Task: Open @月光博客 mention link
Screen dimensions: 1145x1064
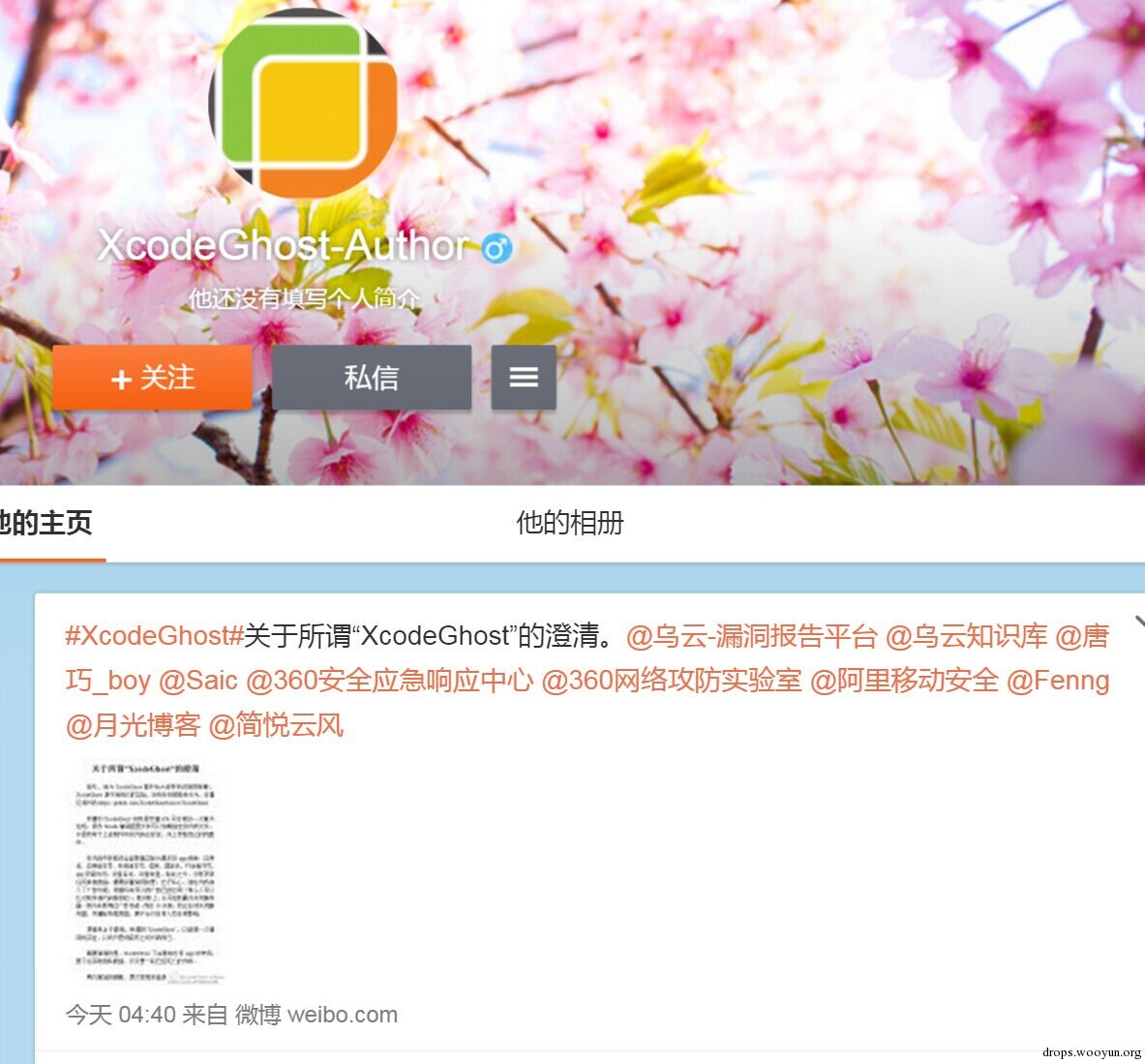Action: pyautogui.click(x=133, y=725)
